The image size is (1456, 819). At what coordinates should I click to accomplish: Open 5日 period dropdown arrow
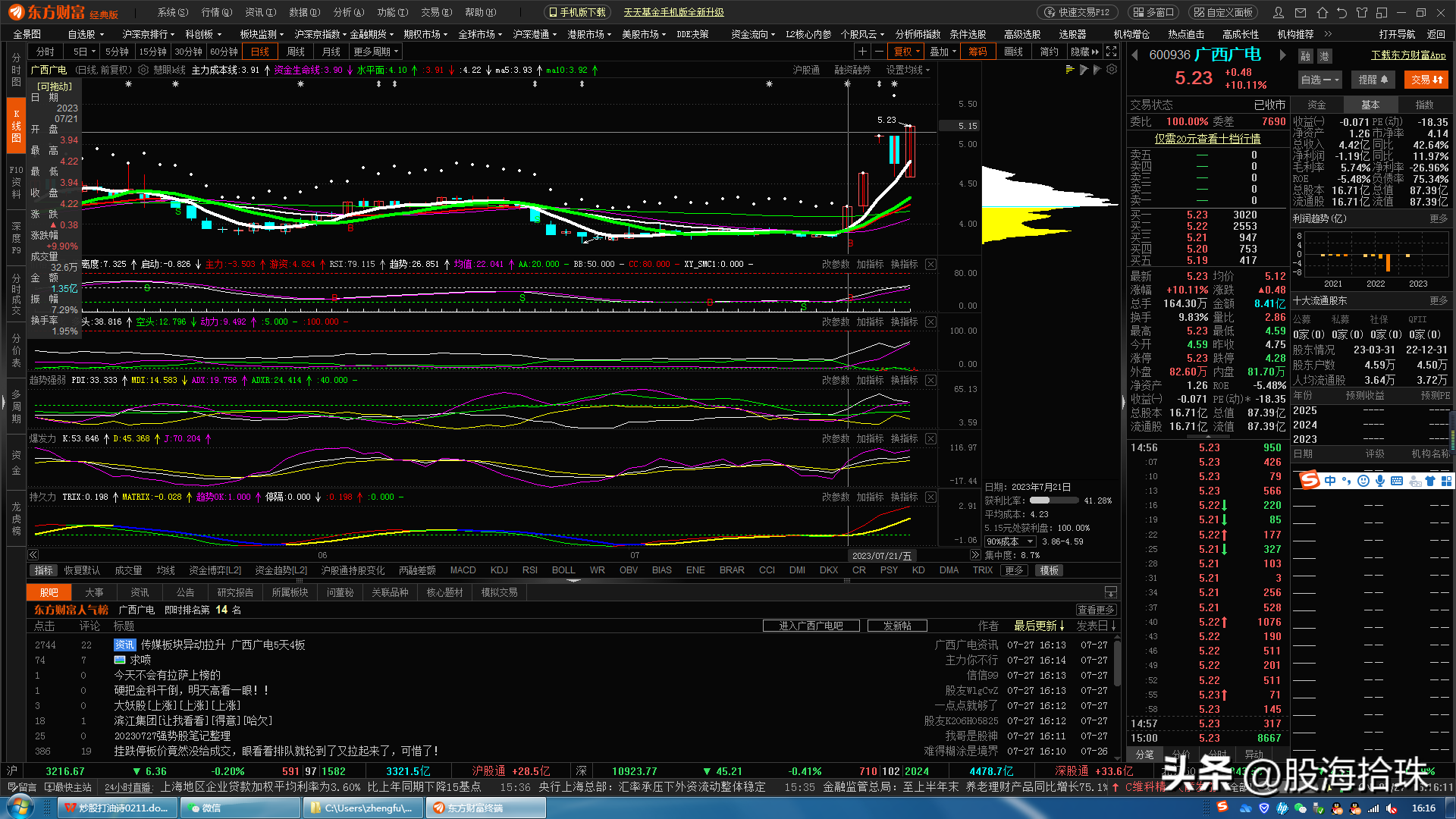(93, 52)
